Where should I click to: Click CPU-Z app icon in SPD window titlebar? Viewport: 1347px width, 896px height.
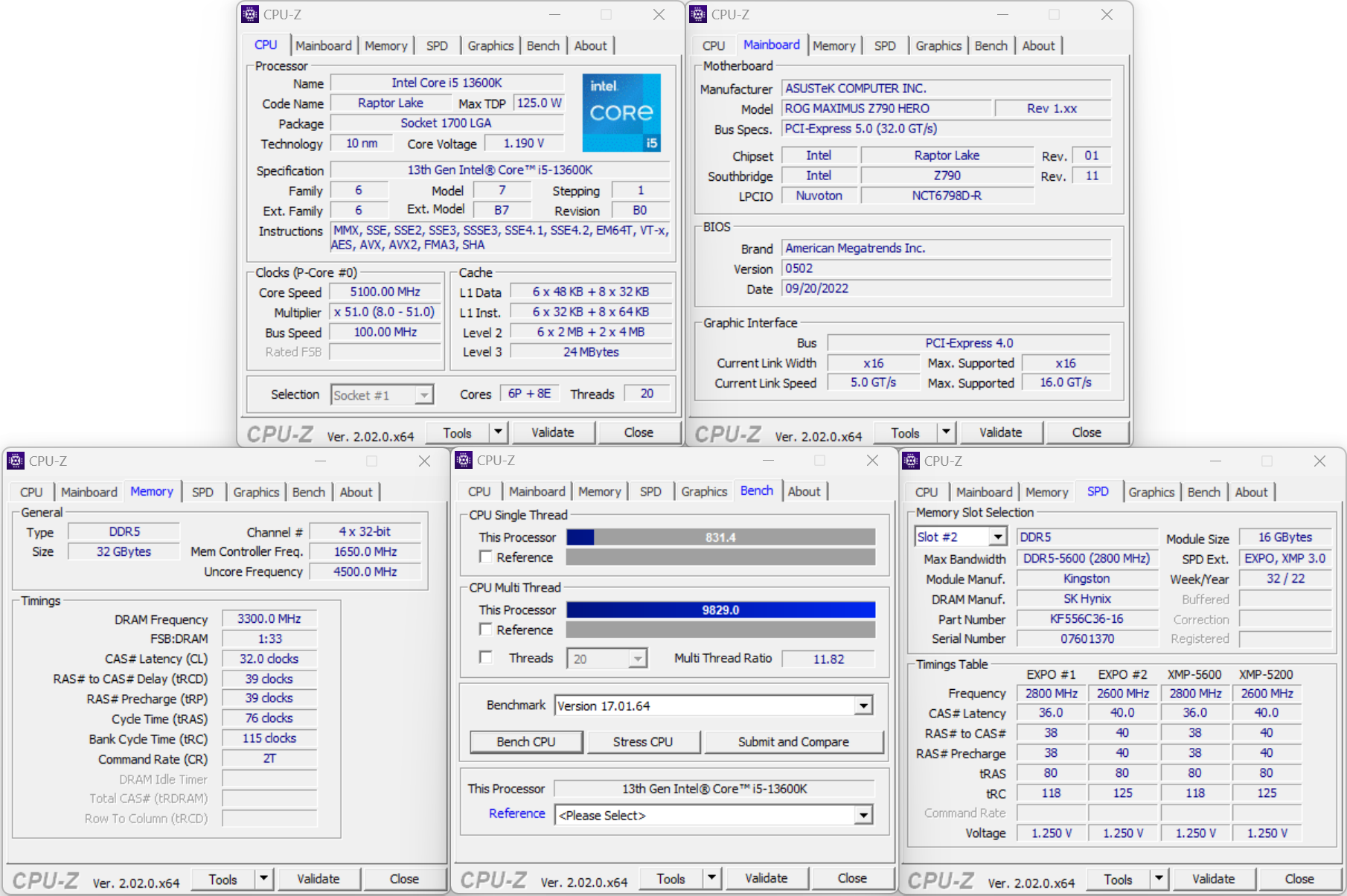tap(911, 461)
